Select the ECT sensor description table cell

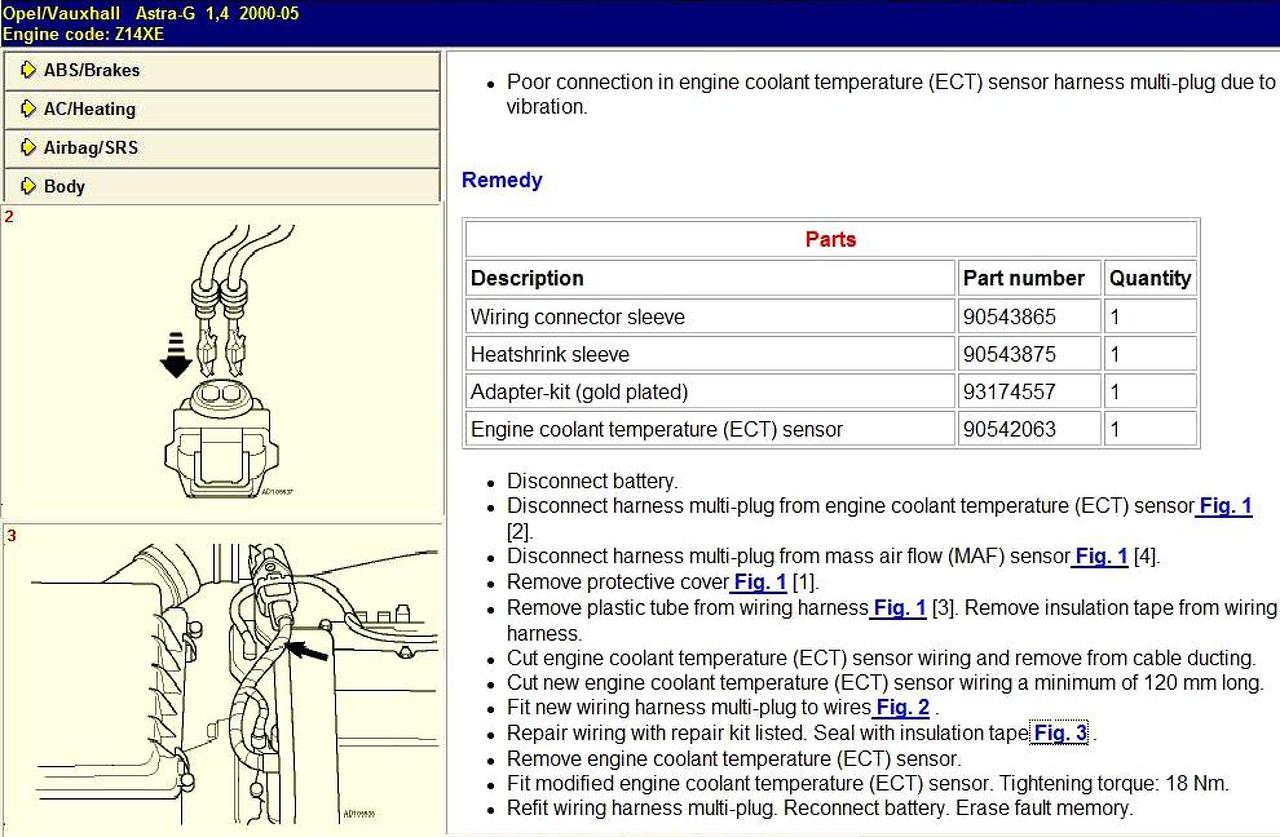click(710, 429)
